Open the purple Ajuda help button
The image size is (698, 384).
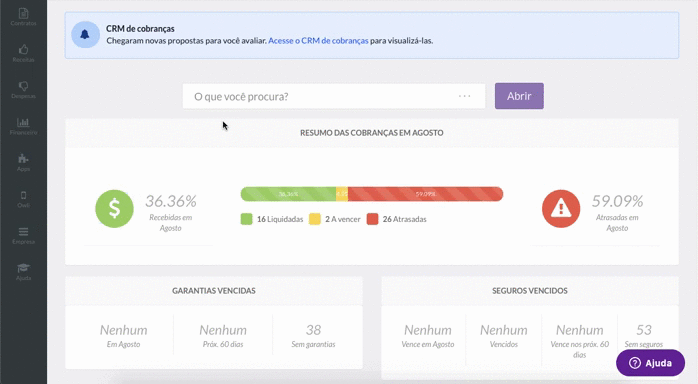(650, 363)
